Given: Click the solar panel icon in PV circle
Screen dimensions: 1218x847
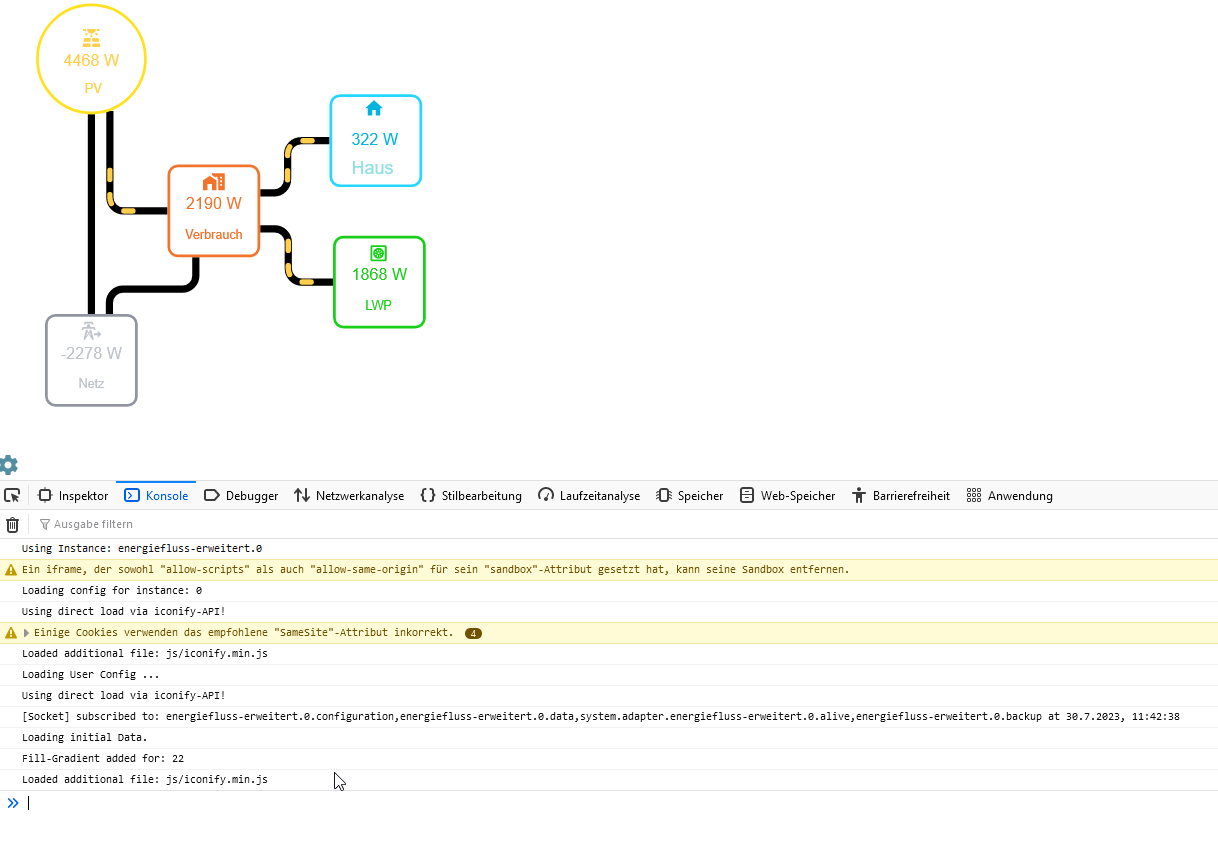Looking at the screenshot, I should click(x=91, y=38).
